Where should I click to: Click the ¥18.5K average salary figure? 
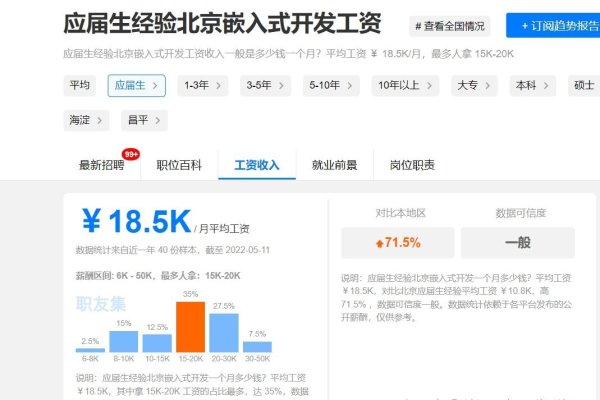click(x=136, y=221)
